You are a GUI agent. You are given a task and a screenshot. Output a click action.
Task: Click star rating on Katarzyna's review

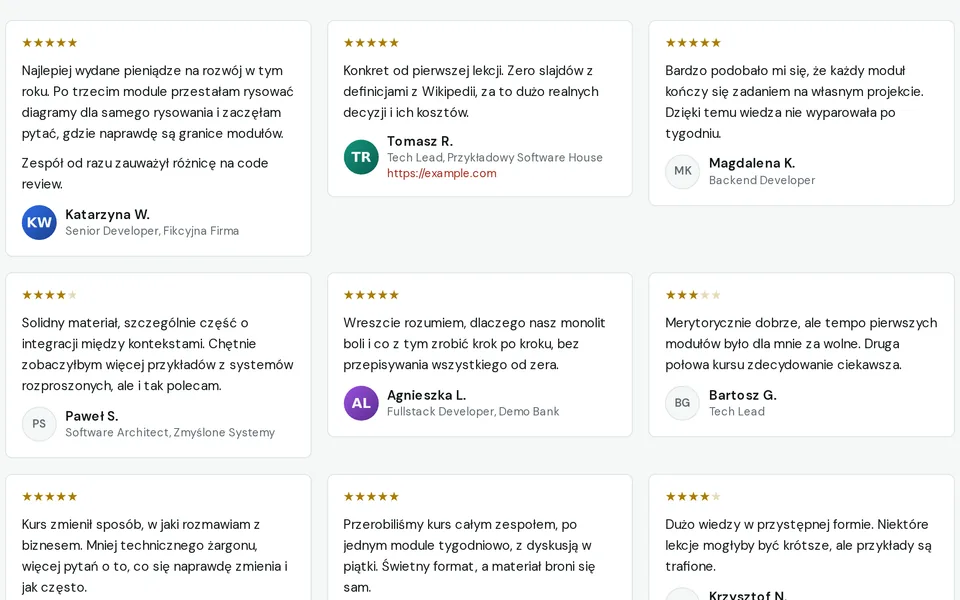[50, 43]
